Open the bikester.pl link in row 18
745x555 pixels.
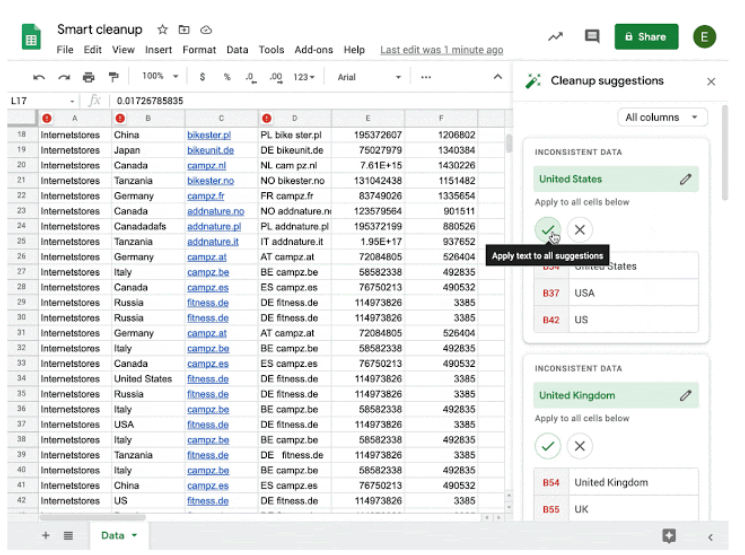[x=209, y=135]
